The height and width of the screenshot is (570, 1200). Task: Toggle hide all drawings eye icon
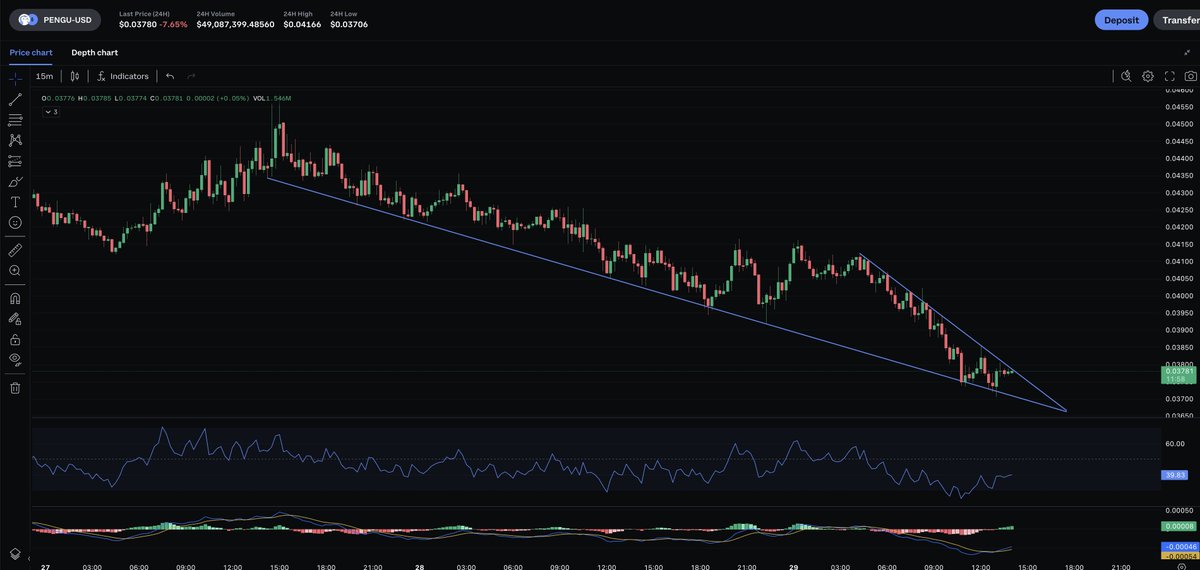(x=15, y=358)
